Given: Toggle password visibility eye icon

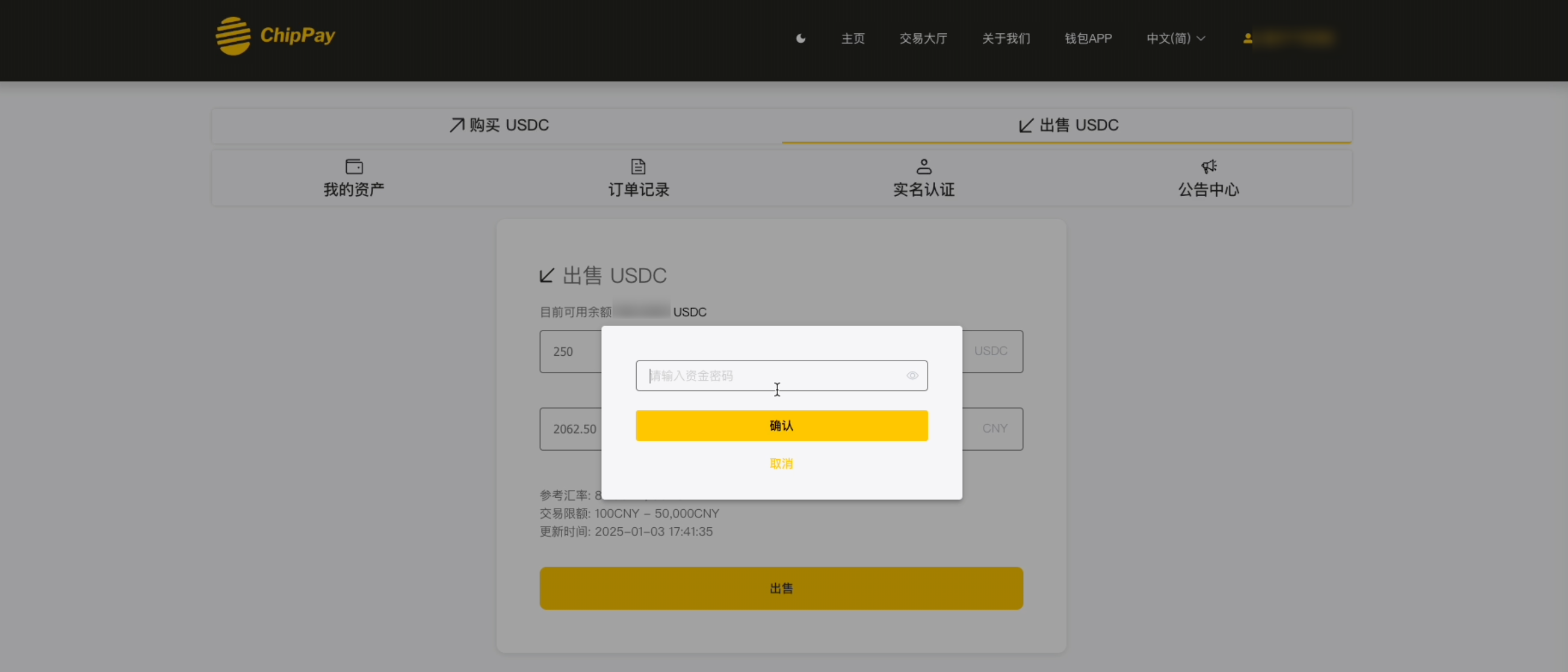Looking at the screenshot, I should (912, 375).
